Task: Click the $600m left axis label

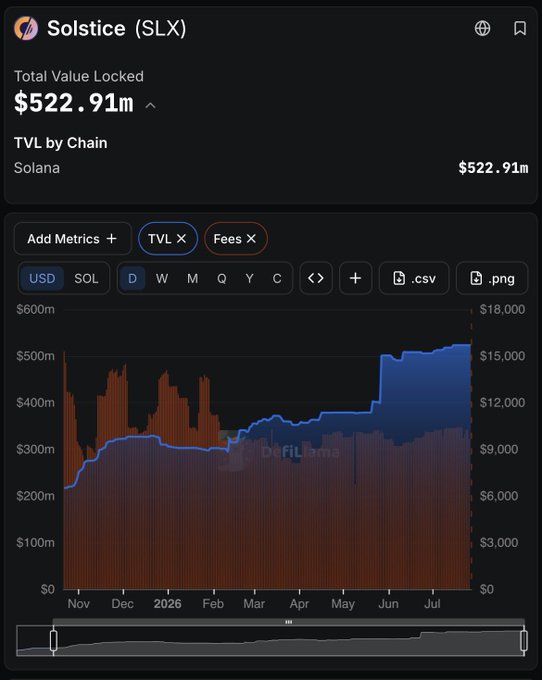Action: [x=36, y=309]
